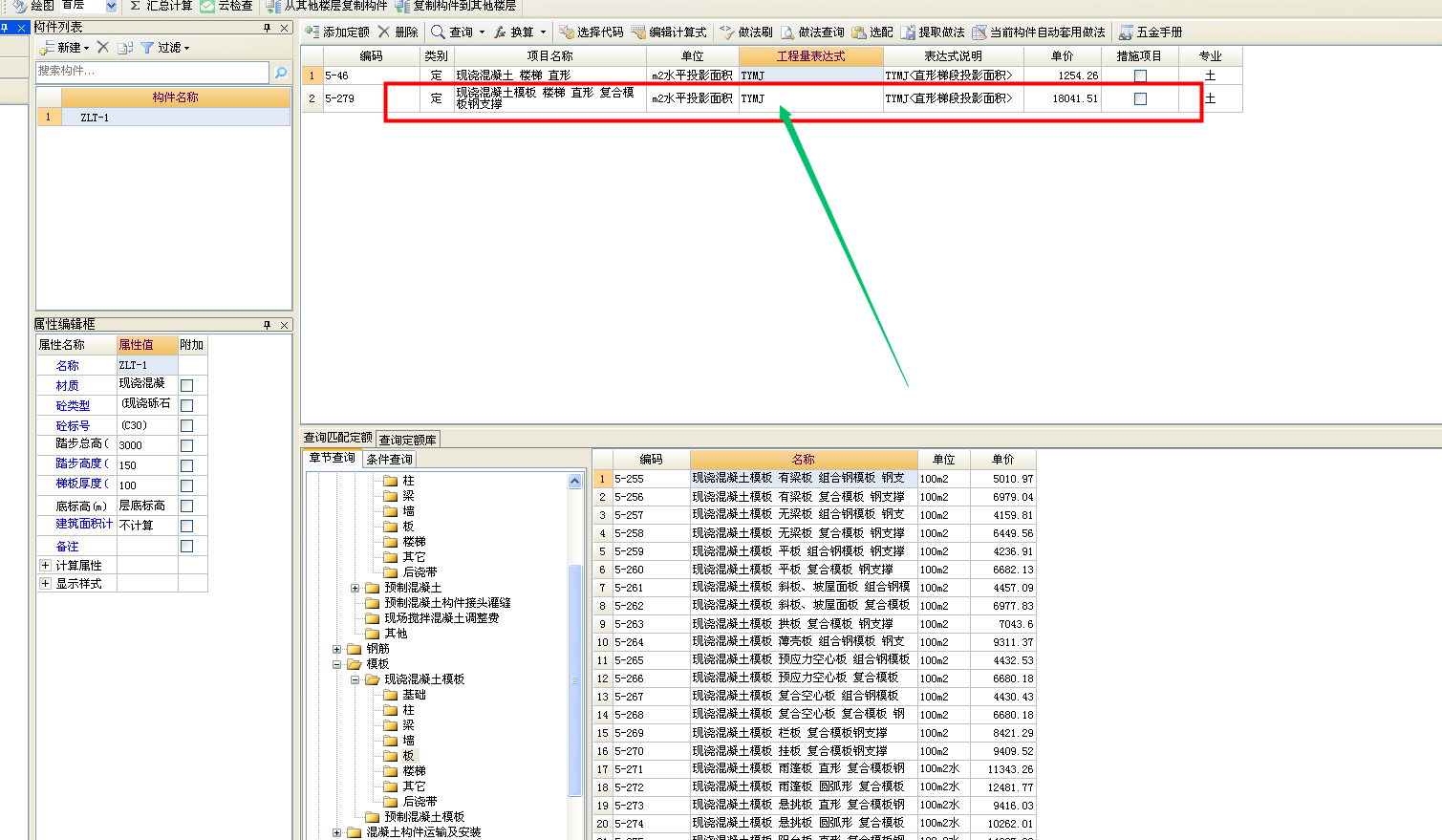
Task: Click the delete X icon in 构件列表 toolbar
Action: tap(103, 47)
